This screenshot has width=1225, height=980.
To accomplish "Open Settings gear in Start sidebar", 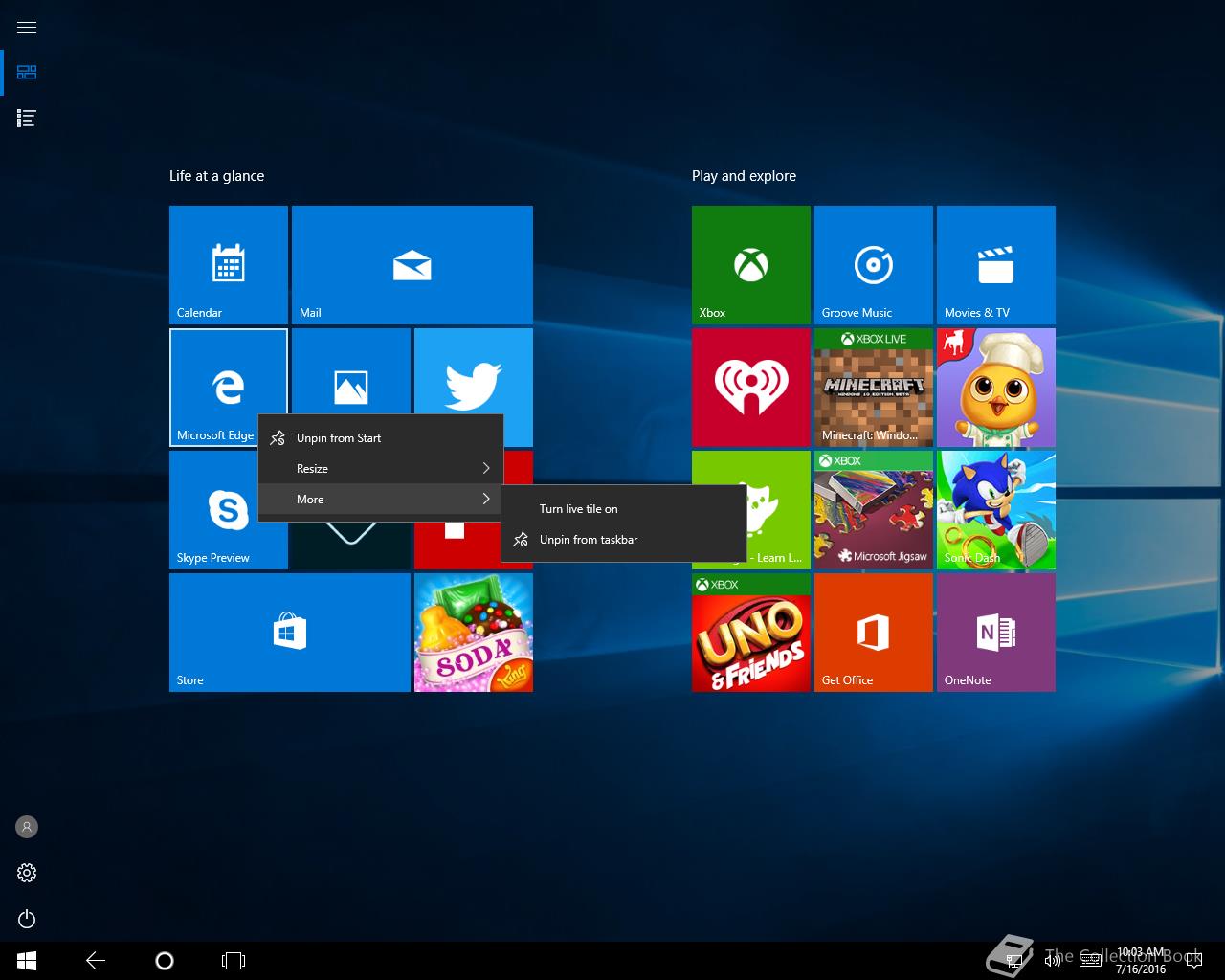I will tap(27, 873).
